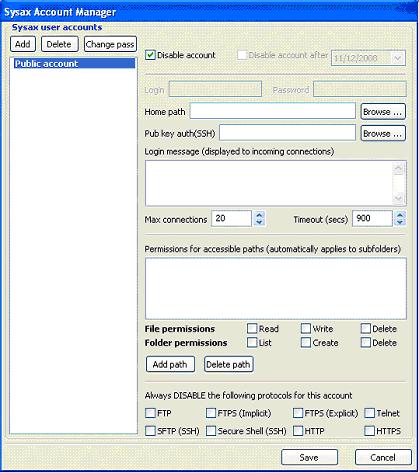
Task: Click the Delete path button
Action: [228, 364]
